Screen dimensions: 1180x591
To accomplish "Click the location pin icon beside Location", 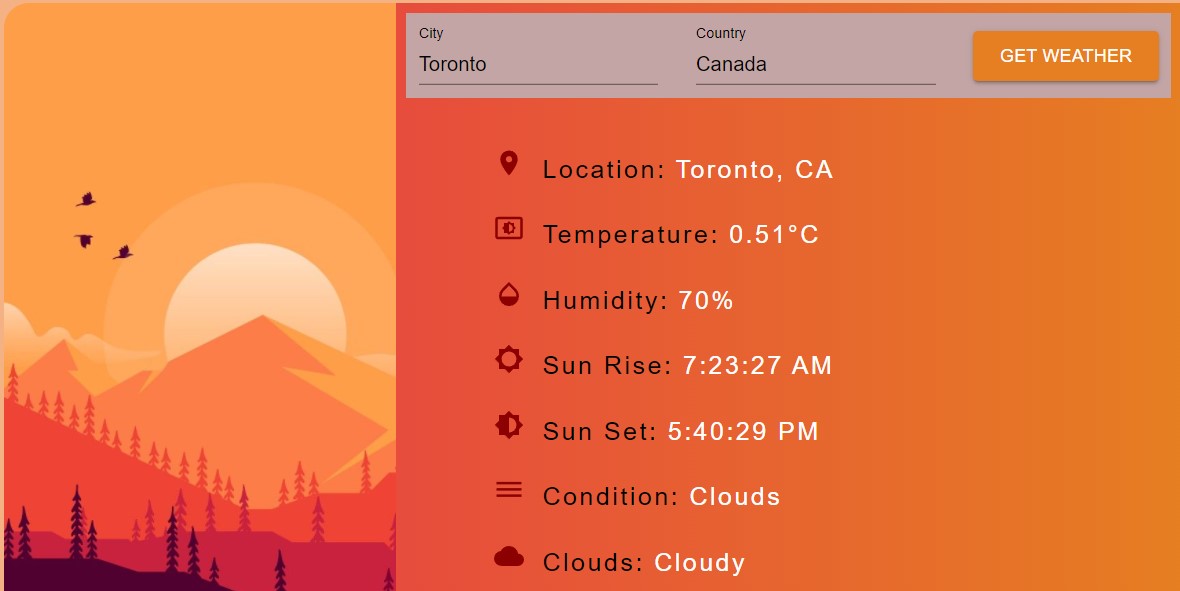I will [508, 162].
